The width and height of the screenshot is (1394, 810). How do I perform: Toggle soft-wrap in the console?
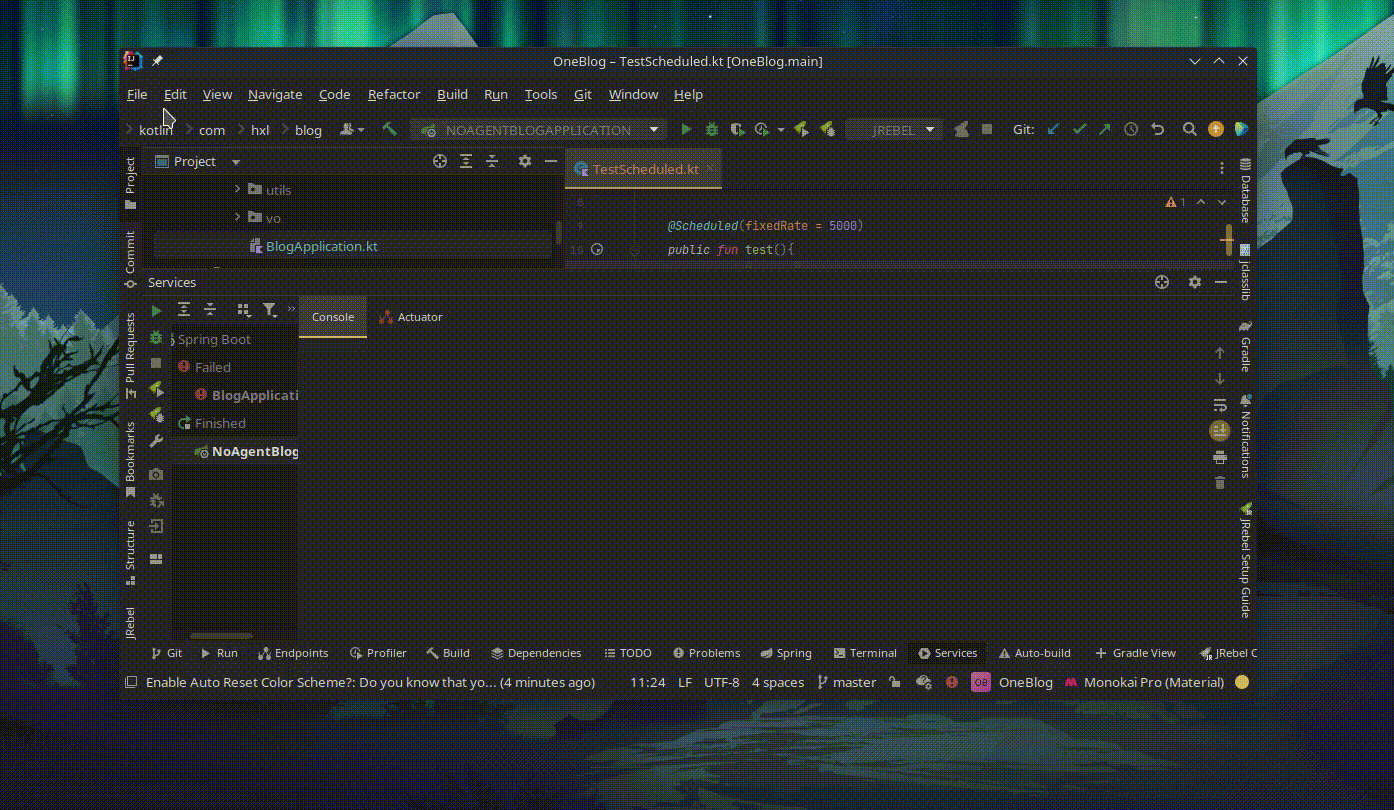(x=1219, y=405)
